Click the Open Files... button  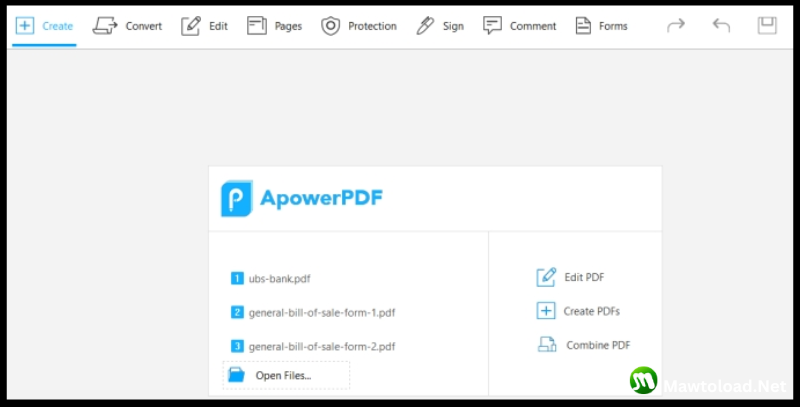click(x=286, y=375)
